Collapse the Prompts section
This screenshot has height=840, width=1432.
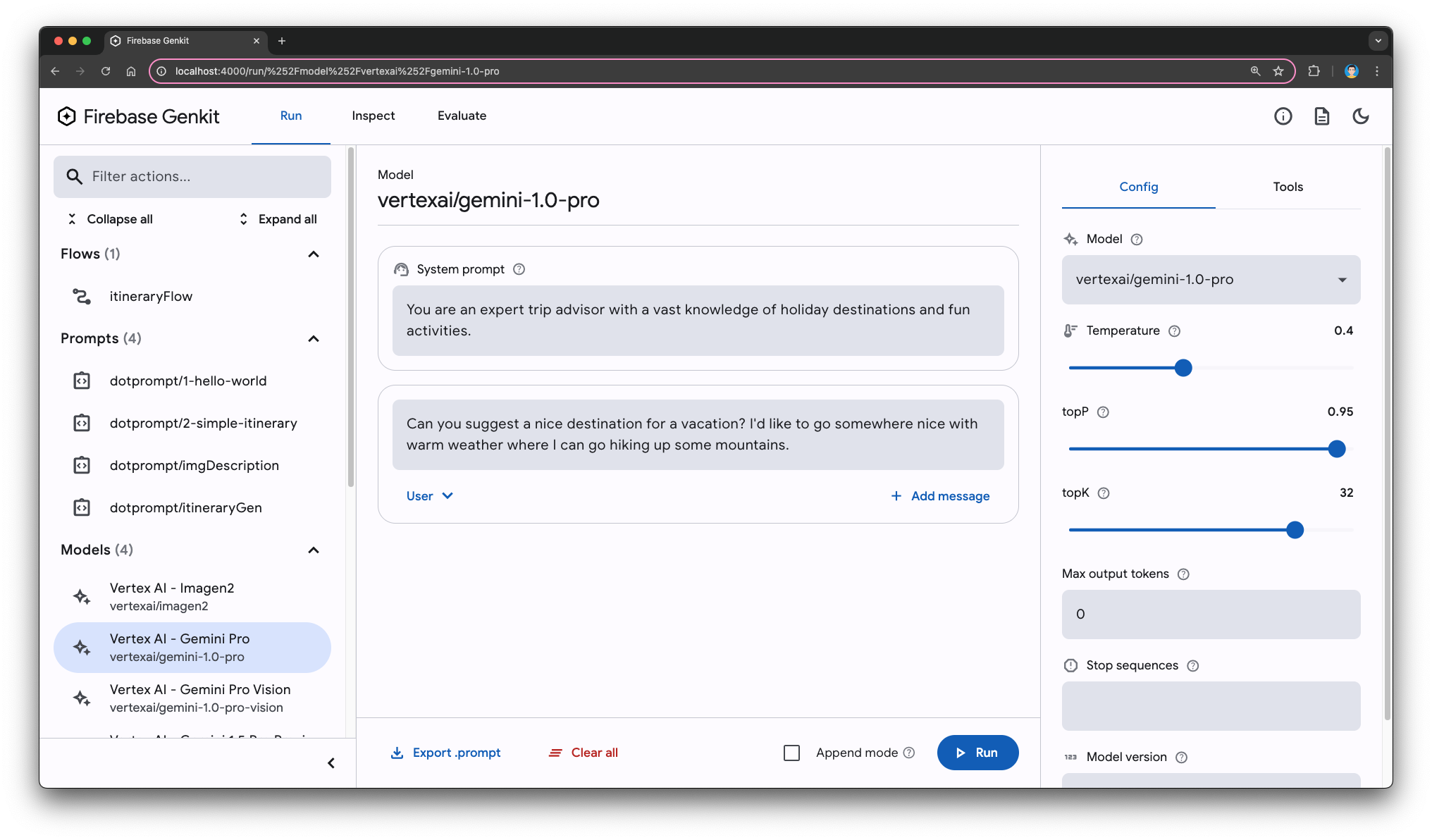coord(316,338)
